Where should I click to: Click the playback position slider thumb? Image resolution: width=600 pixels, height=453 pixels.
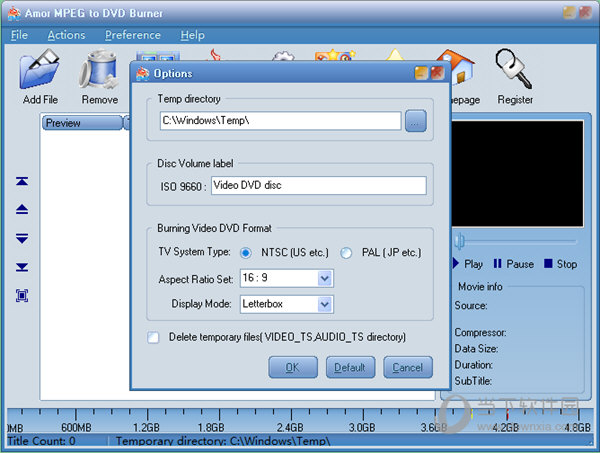[460, 241]
